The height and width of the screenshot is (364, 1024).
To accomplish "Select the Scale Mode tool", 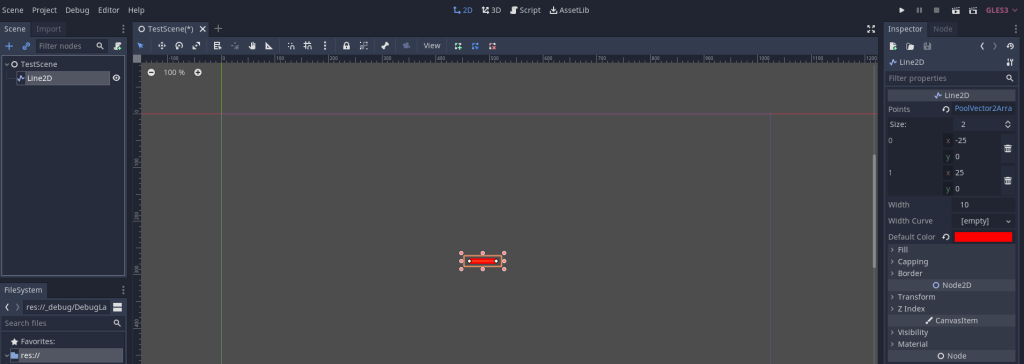I will (196, 46).
